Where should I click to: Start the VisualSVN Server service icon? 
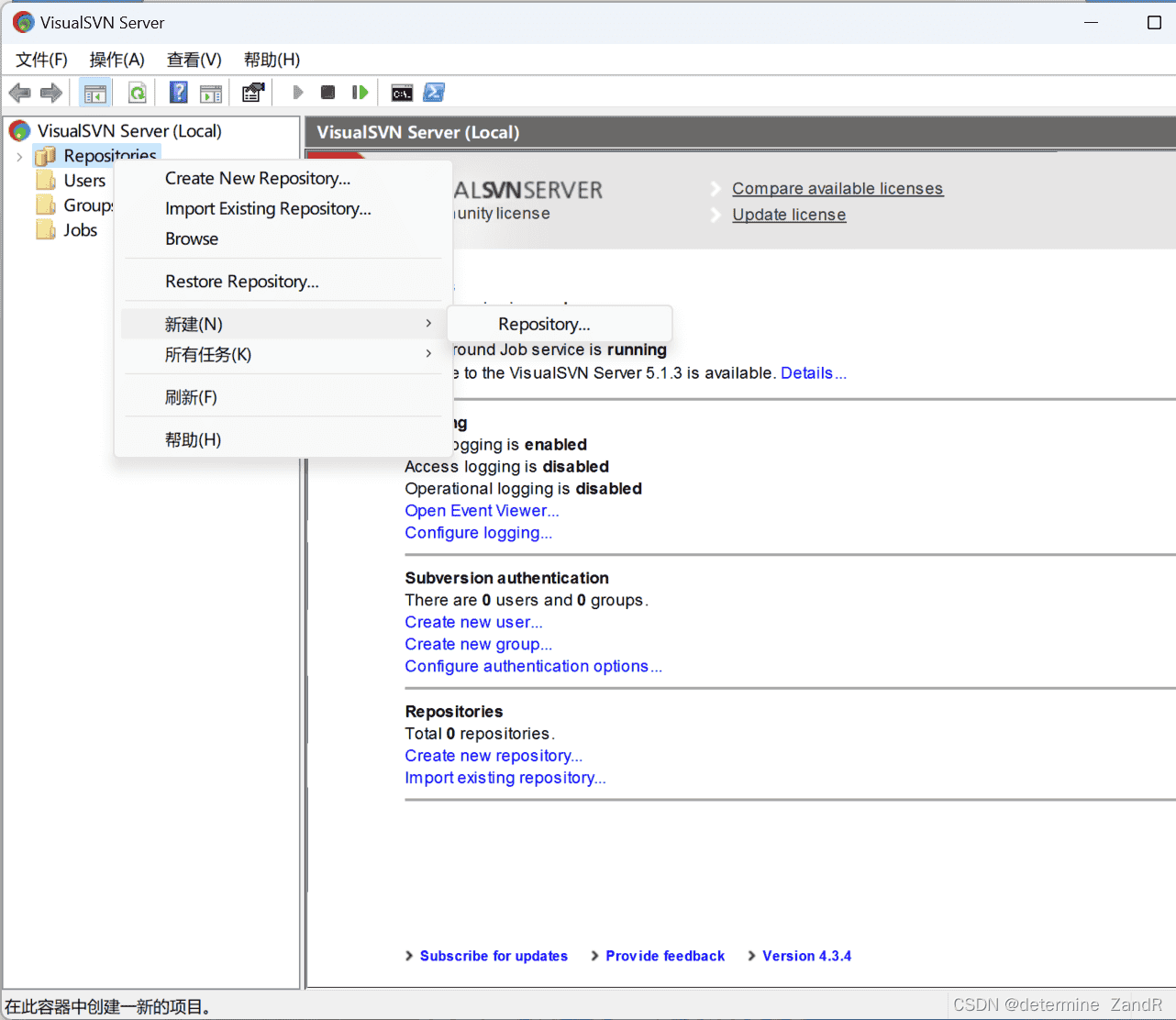(297, 92)
